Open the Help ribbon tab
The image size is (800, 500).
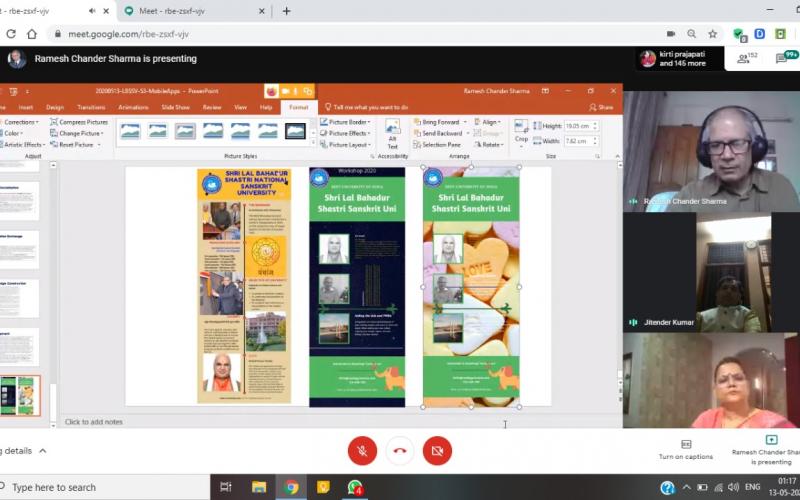pos(266,108)
